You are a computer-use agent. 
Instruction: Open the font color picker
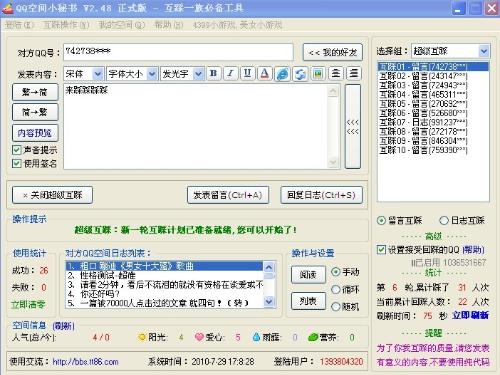[265, 73]
